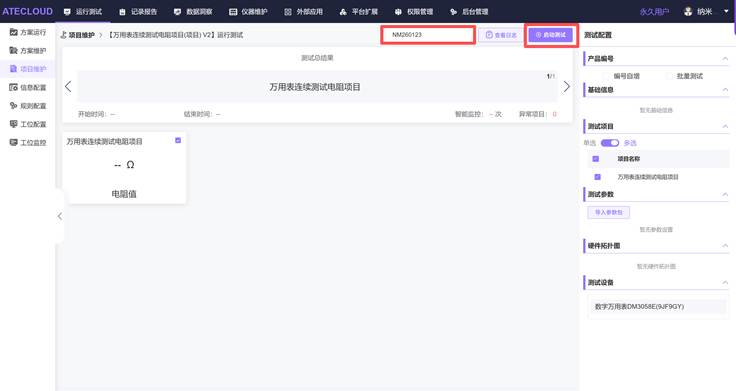Click the 结束时间 label
736x391 pixels.
(198, 114)
